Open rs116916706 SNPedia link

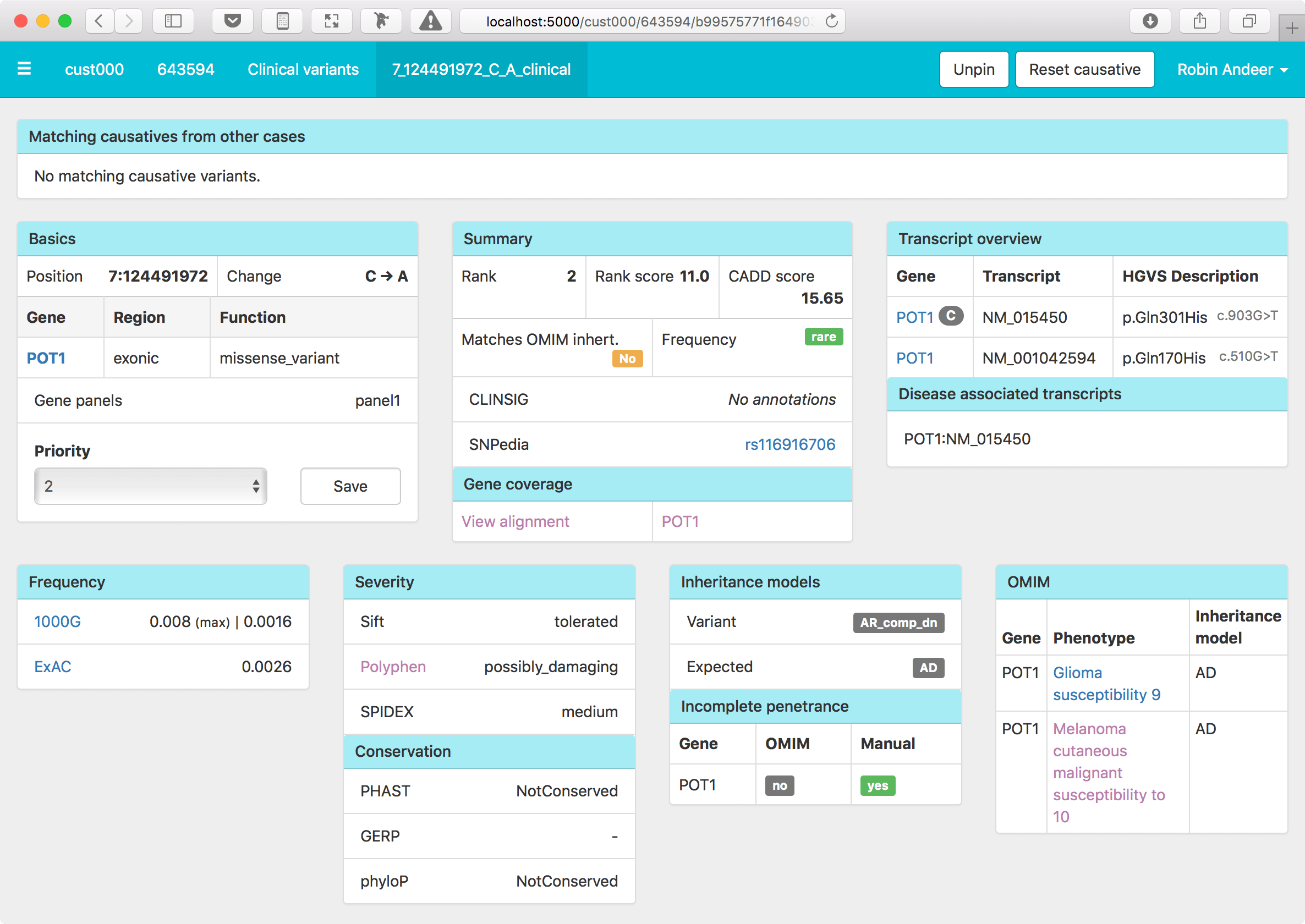point(789,444)
